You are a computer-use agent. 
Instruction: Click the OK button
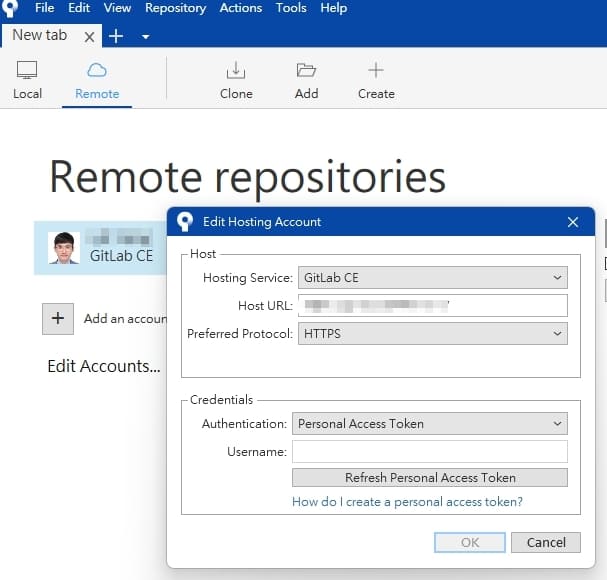470,542
